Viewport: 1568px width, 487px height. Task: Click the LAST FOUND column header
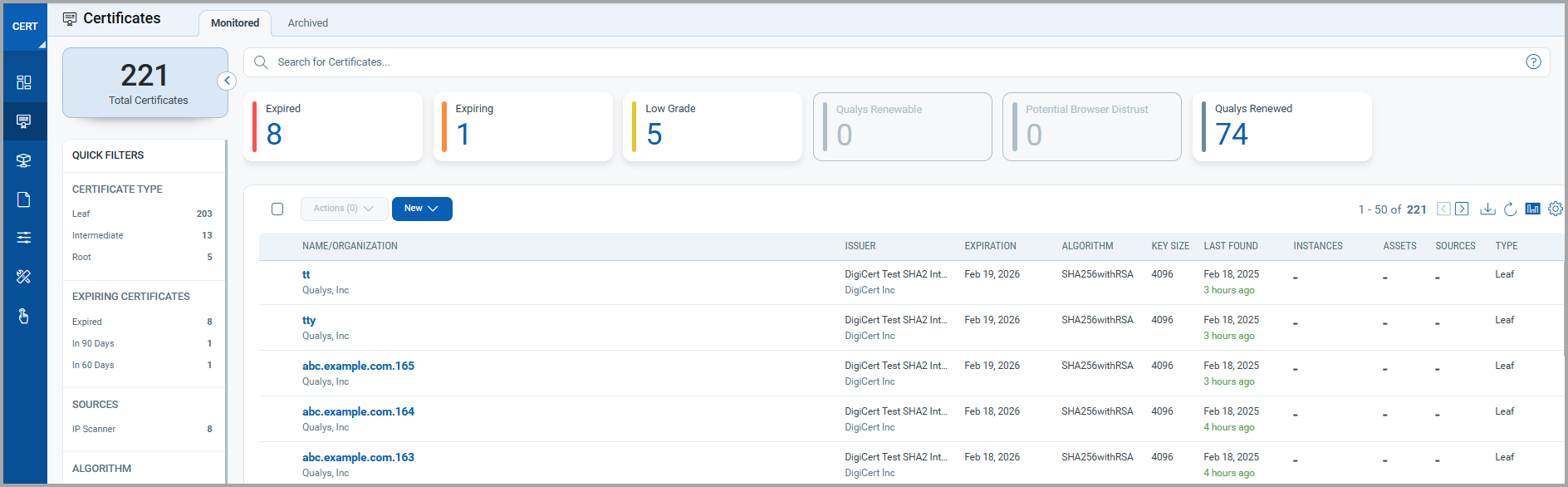1231,246
